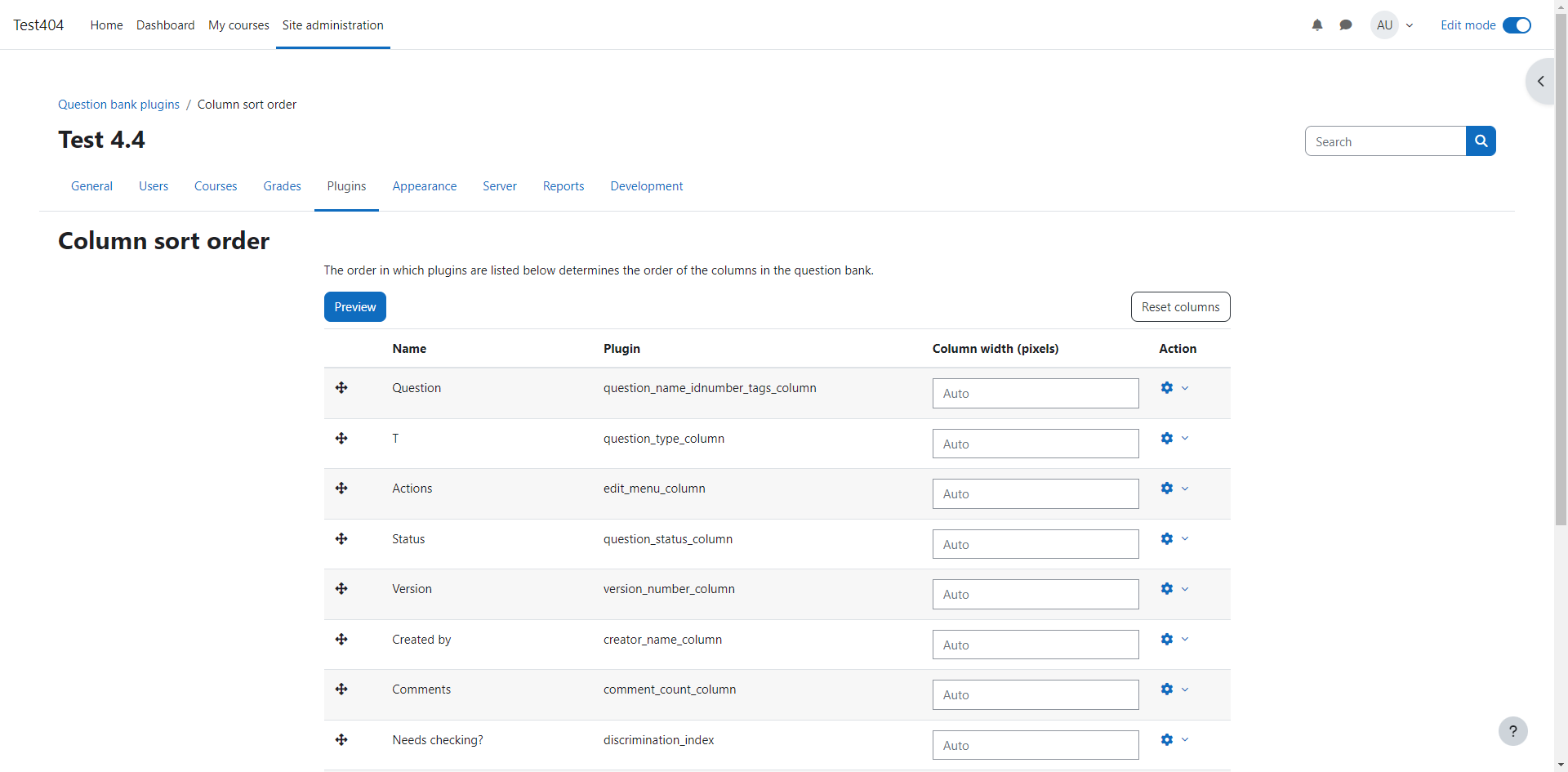
Task: Click the Preview button
Action: [x=355, y=307]
